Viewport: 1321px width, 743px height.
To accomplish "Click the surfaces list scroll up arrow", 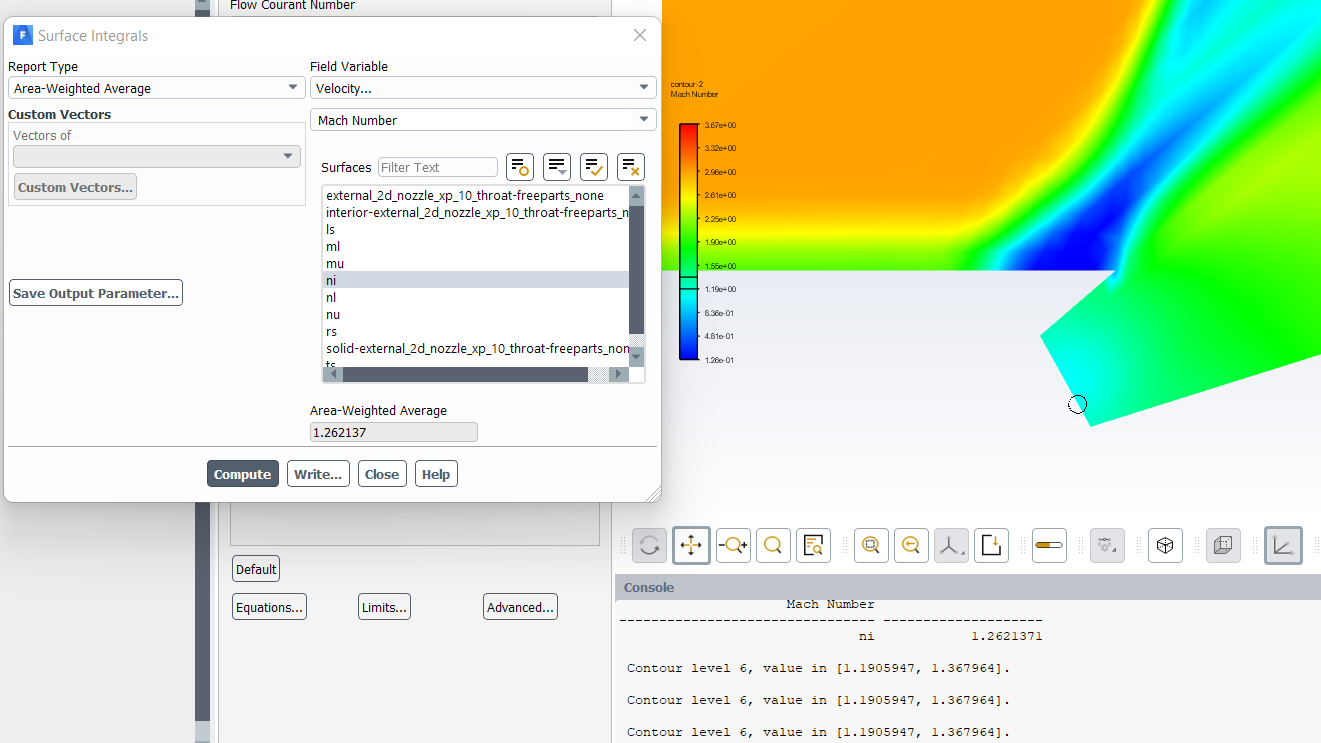I will 636,195.
